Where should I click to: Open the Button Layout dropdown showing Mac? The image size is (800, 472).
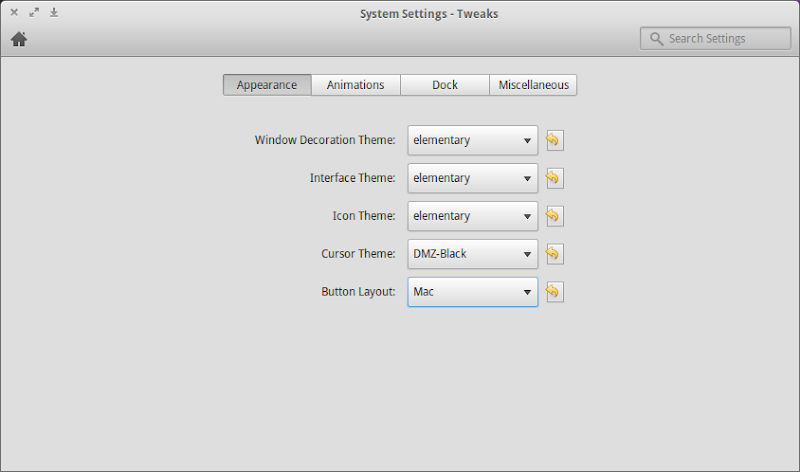pos(472,292)
